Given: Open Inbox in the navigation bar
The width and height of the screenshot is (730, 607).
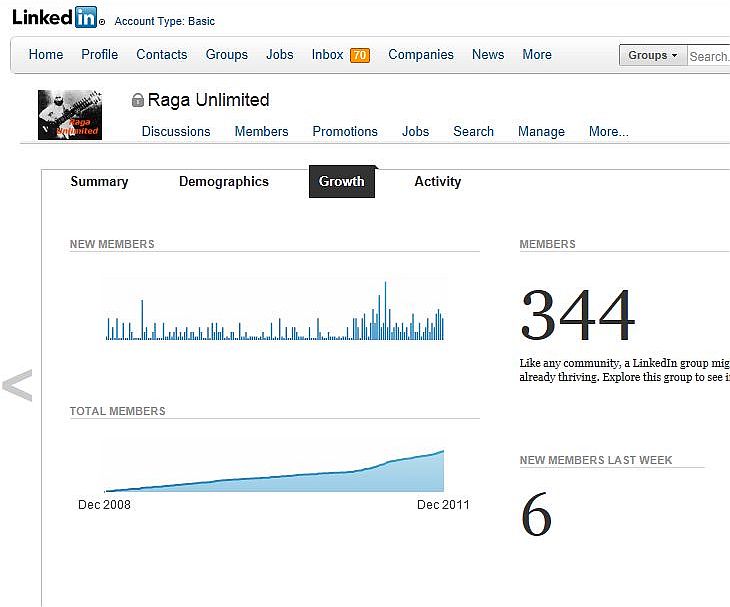Looking at the screenshot, I should click(327, 54).
